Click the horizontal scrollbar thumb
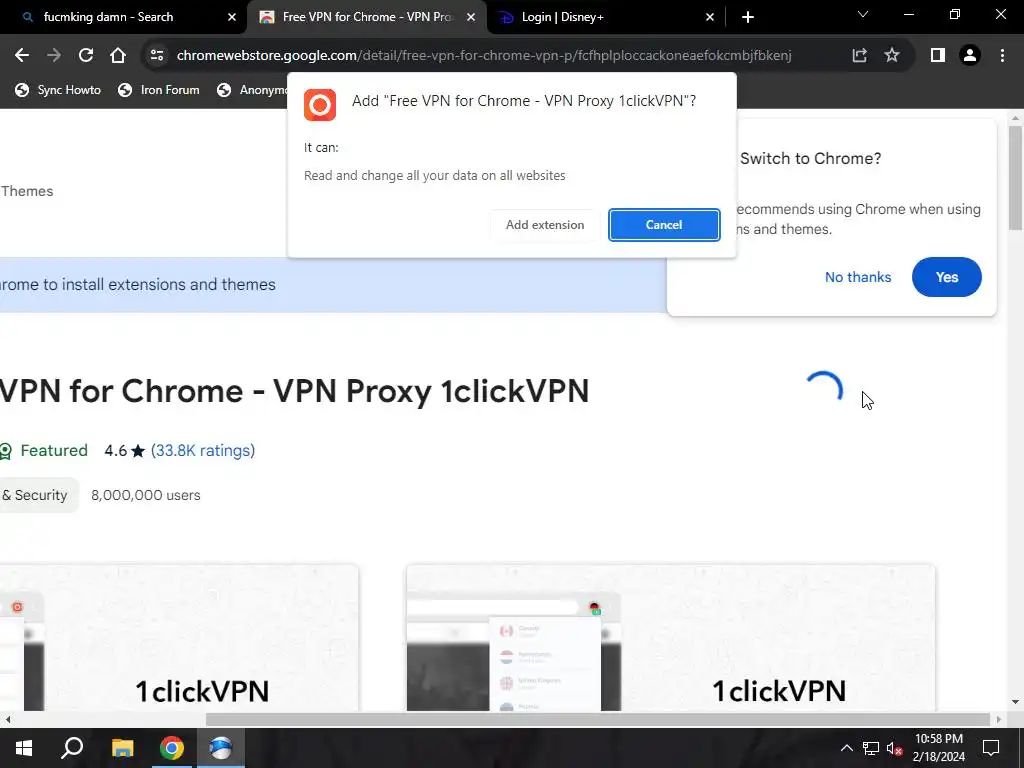This screenshot has width=1024, height=768. (x=598, y=719)
